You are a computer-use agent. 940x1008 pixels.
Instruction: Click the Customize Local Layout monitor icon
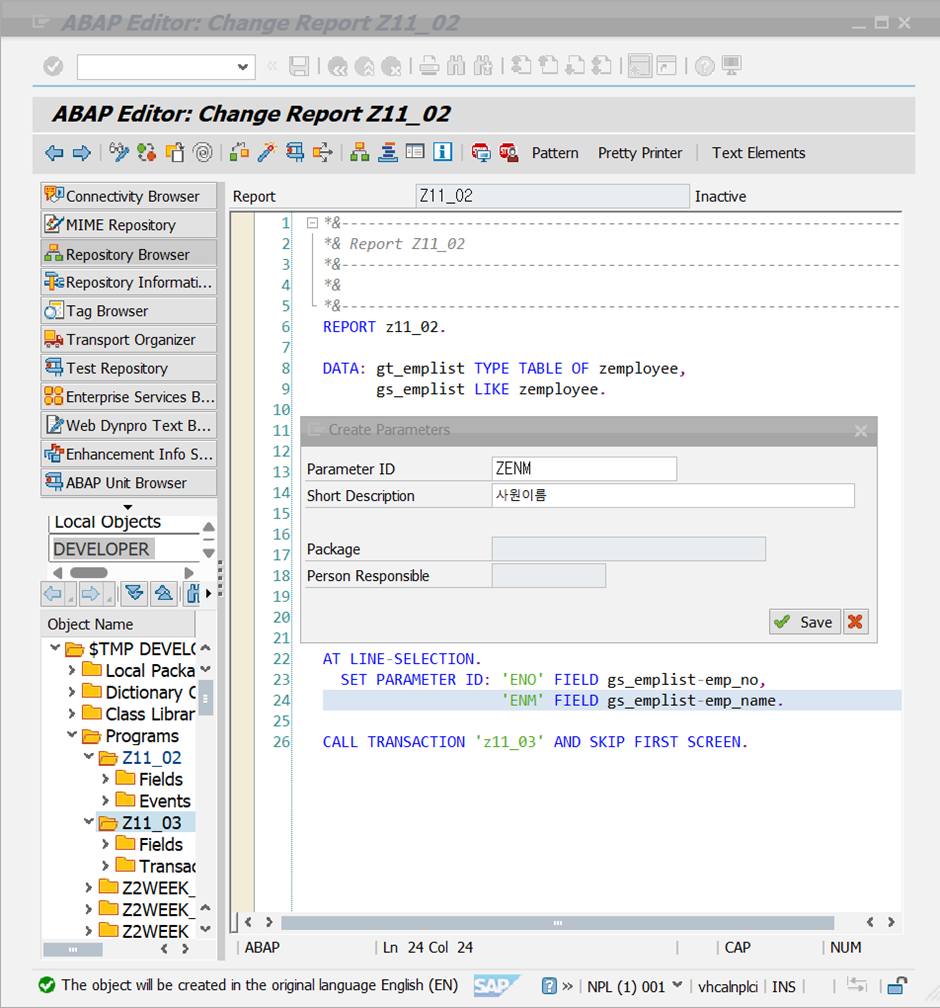[x=732, y=66]
